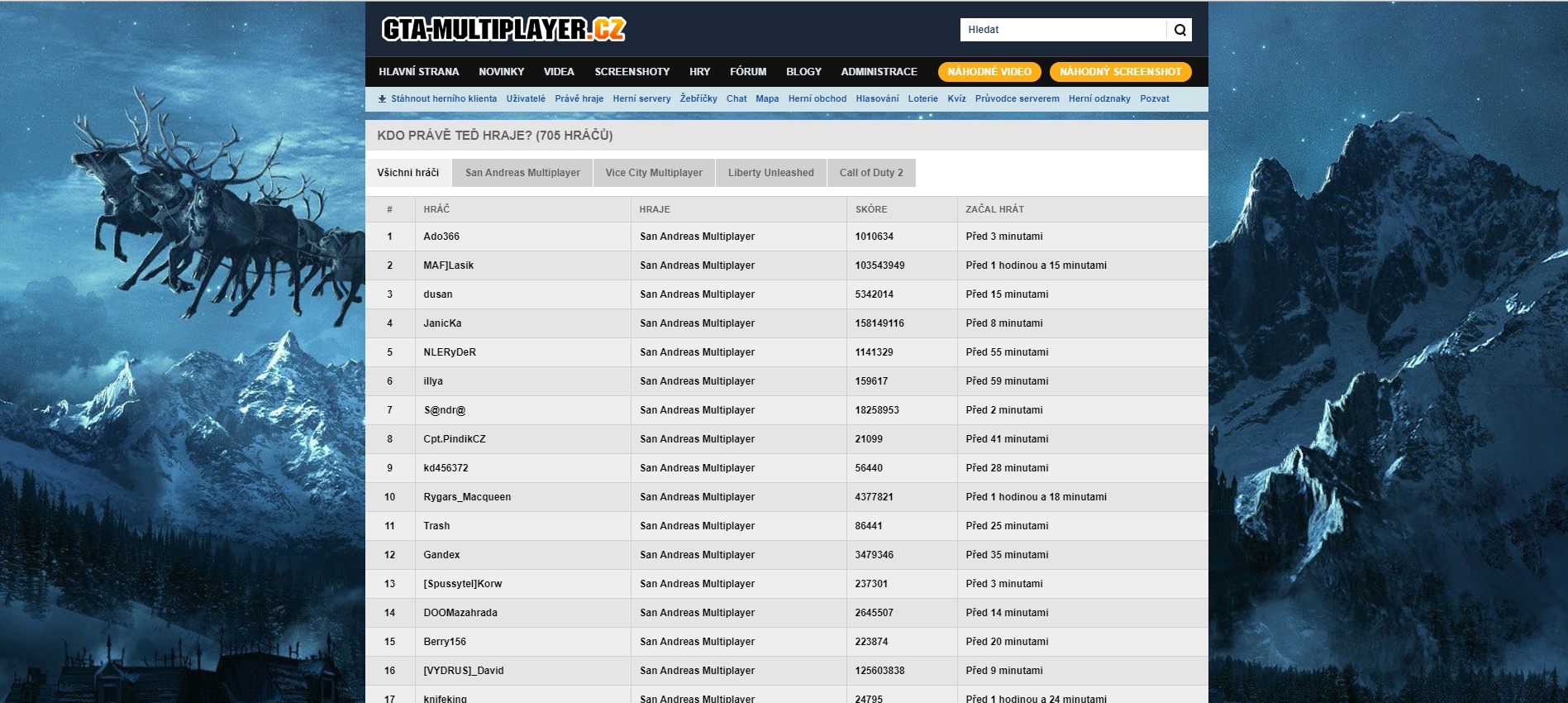Click player name kd456372

446,468
